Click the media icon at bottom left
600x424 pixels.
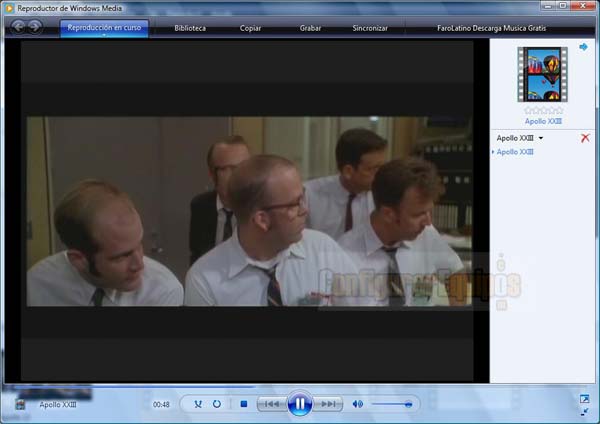[20, 404]
